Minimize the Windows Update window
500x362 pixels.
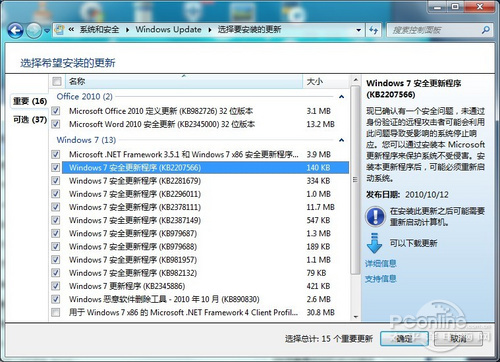point(437,6)
